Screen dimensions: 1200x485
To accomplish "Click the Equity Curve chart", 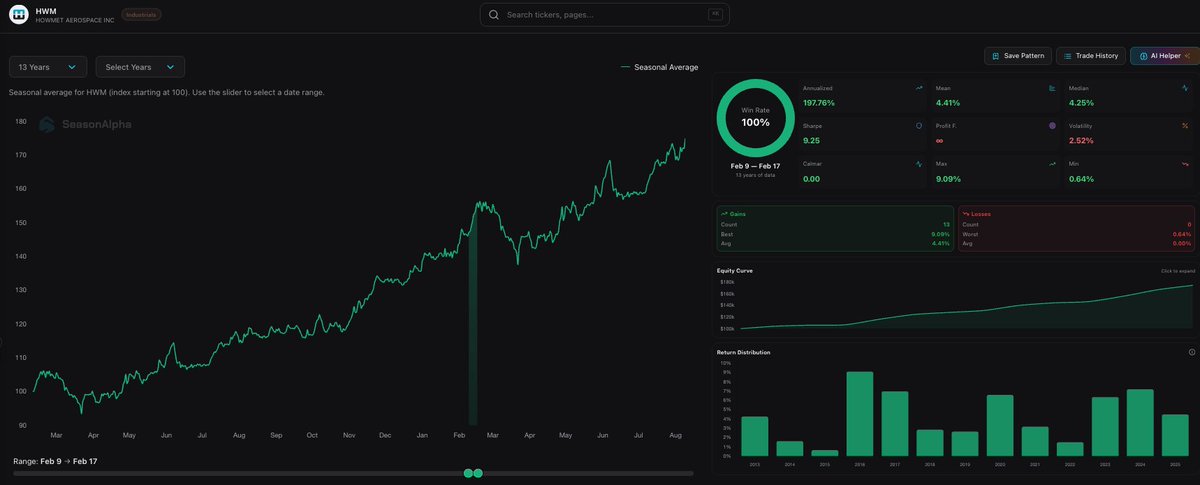I will click(x=956, y=305).
